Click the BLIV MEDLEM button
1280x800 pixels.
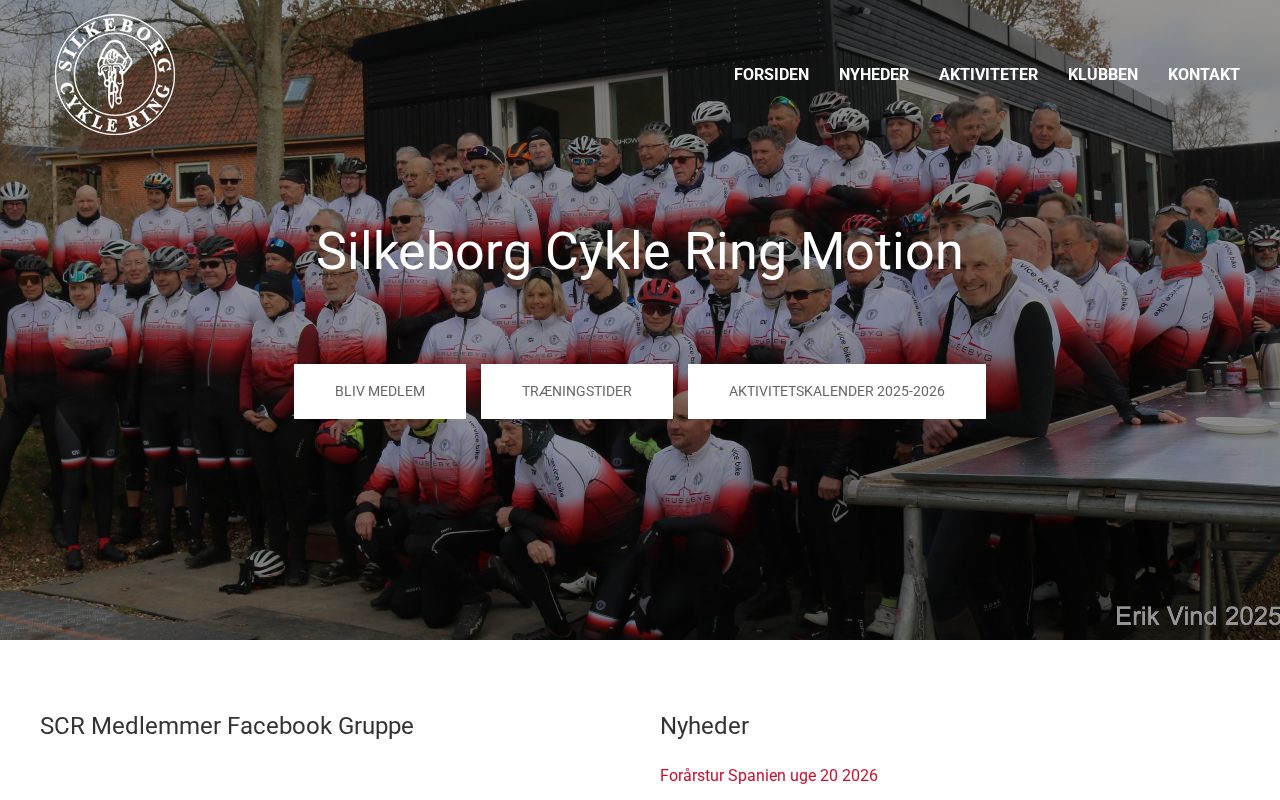coord(380,391)
